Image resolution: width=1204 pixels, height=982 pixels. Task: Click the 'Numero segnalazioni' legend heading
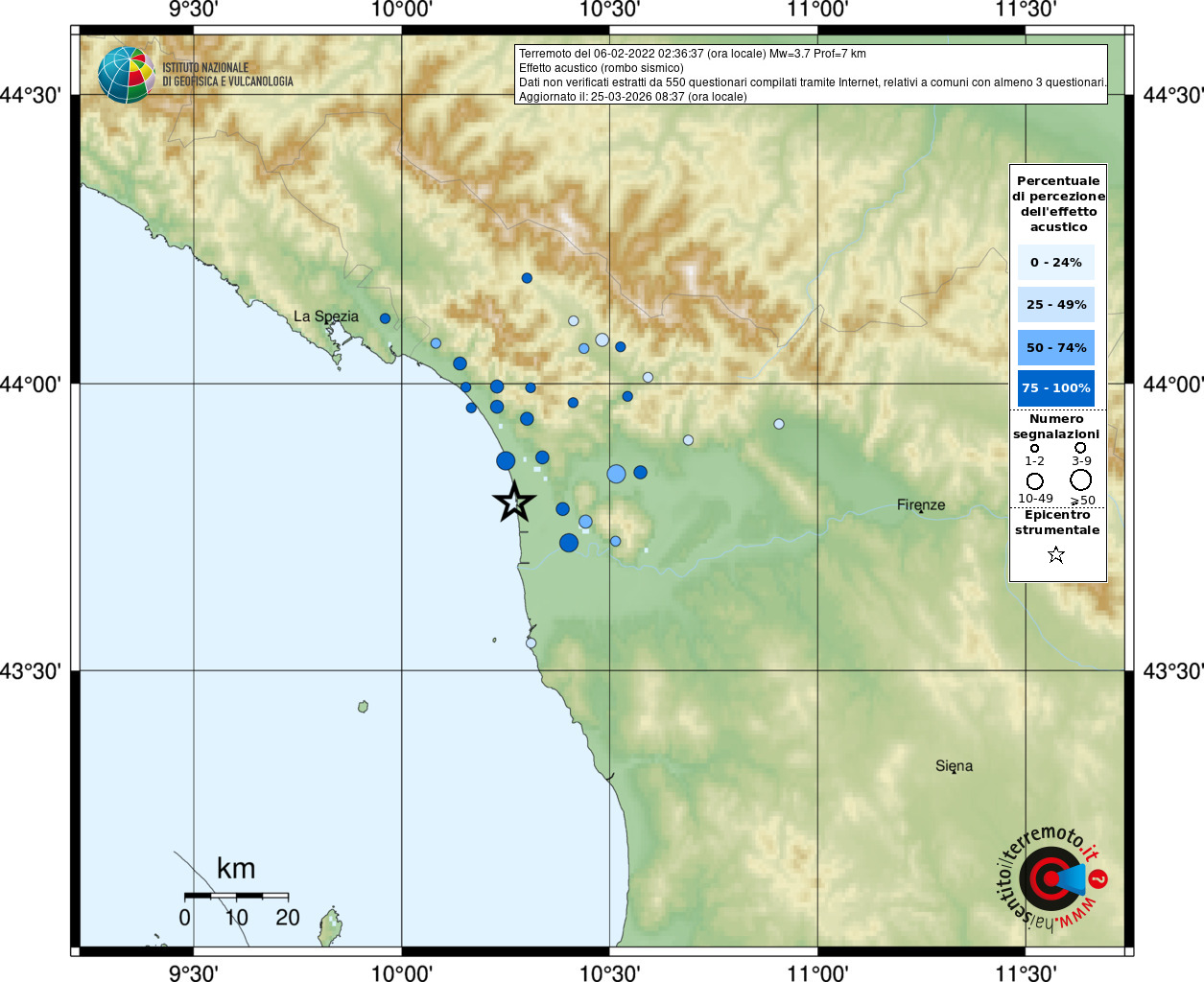1056,427
